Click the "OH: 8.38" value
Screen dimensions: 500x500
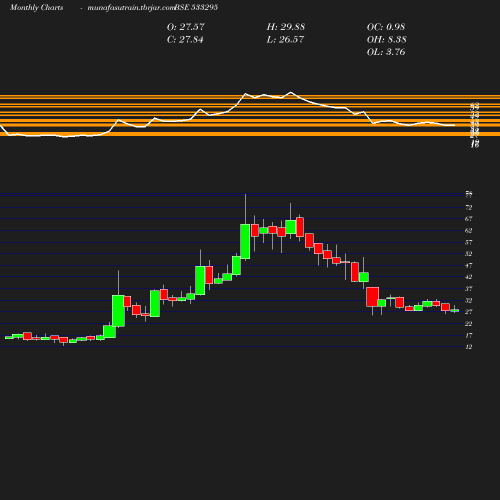pos(386,40)
